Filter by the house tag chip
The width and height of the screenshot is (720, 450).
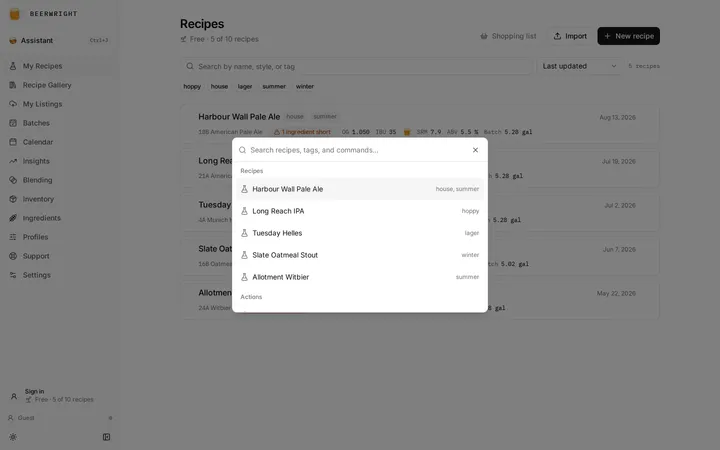tap(219, 86)
